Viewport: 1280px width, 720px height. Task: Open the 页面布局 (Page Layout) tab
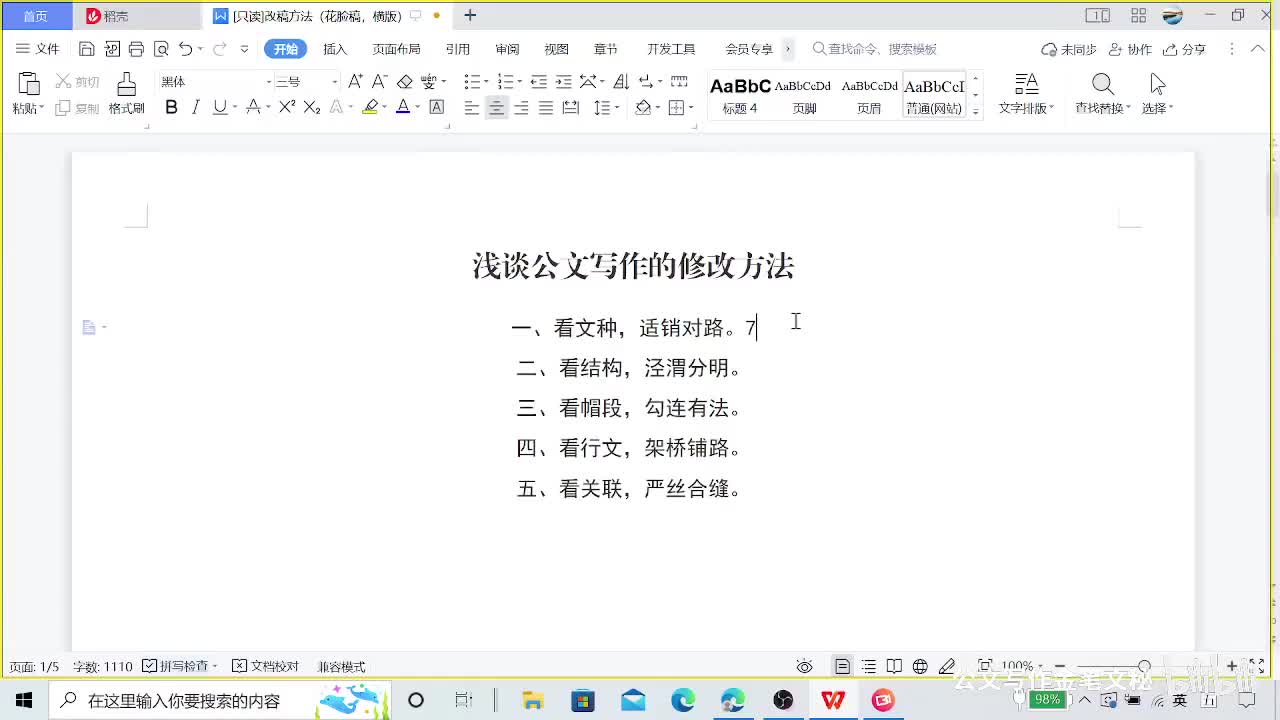click(x=396, y=49)
